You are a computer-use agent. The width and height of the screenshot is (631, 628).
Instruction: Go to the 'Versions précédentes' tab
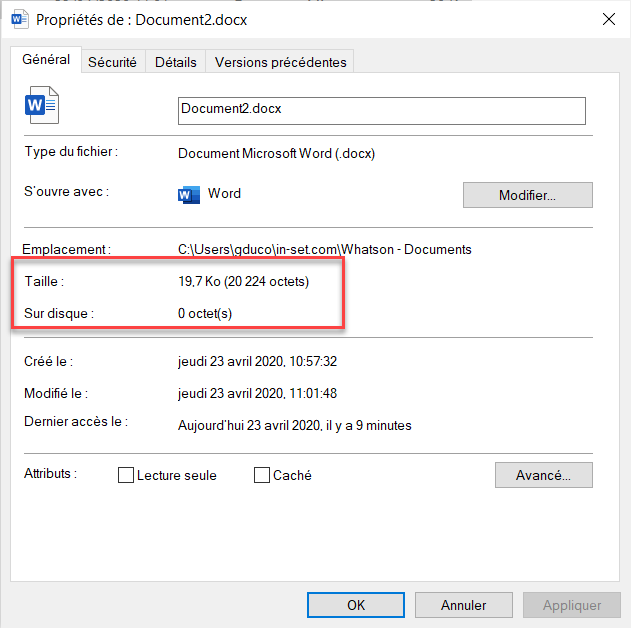[280, 62]
